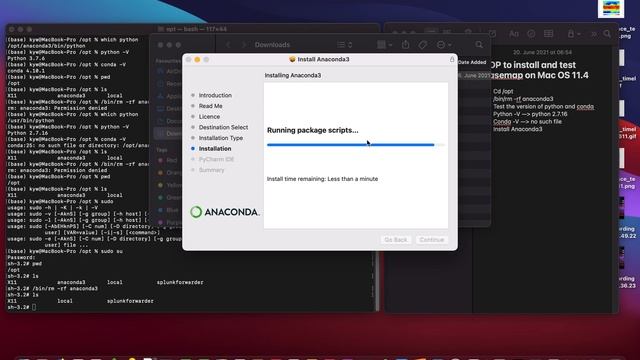Viewport: 640px width, 360px height.
Task: Click Finder search magnifier icon
Action: point(479,44)
